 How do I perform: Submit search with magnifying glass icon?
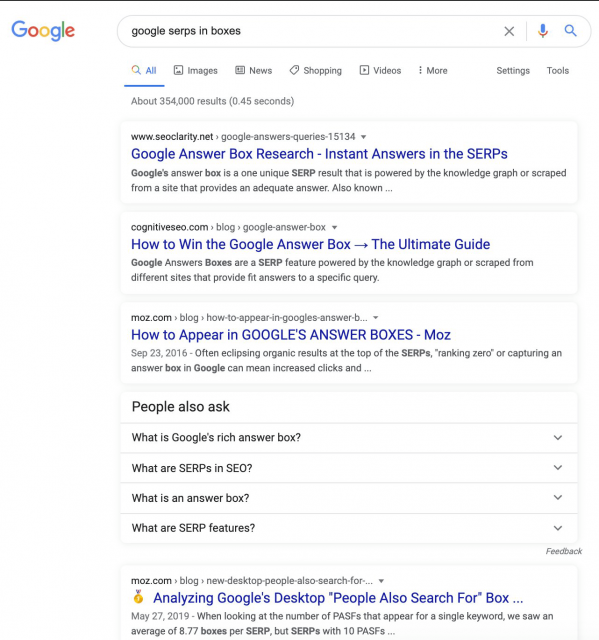[x=570, y=31]
